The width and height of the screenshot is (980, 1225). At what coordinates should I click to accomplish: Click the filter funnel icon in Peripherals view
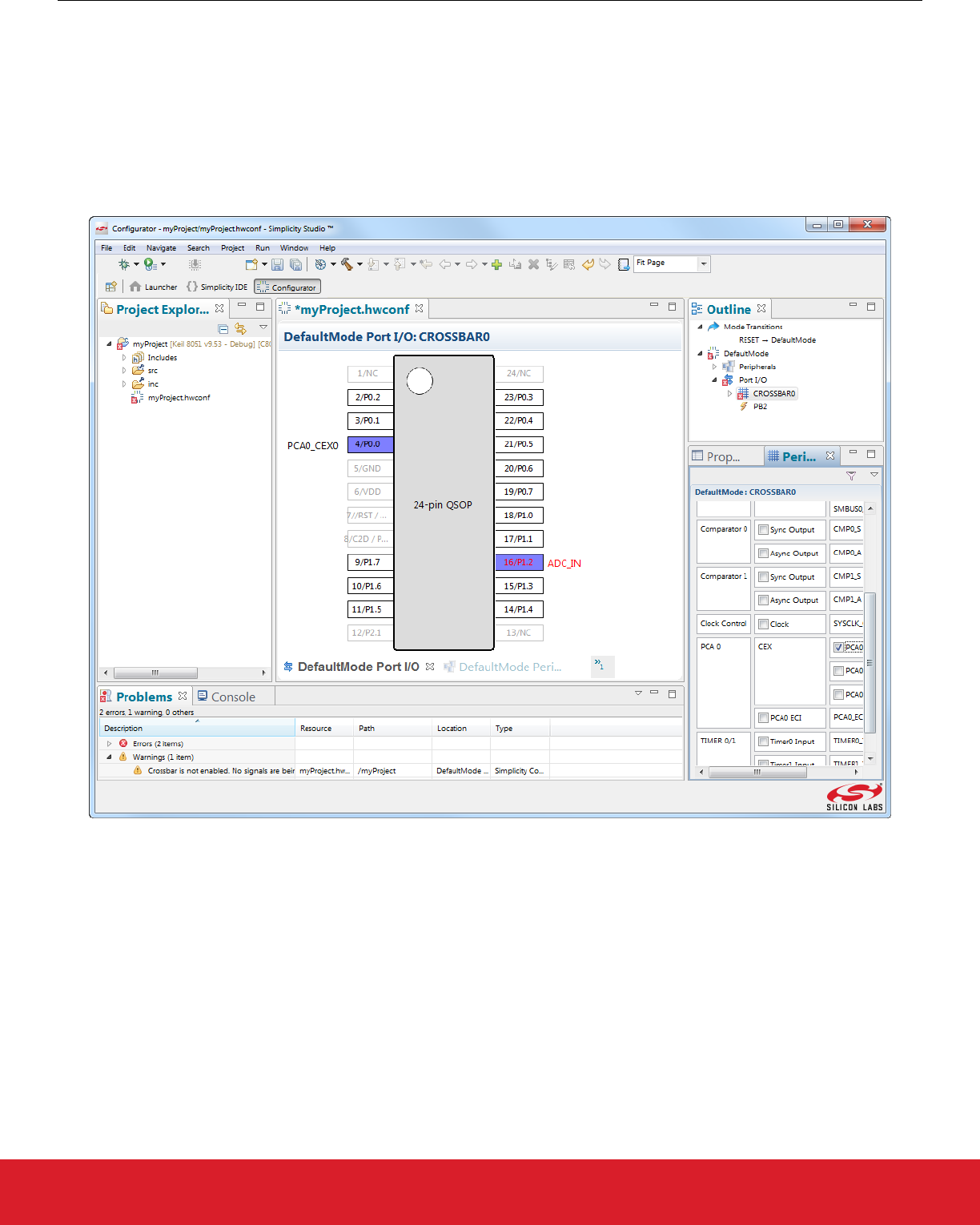point(851,476)
